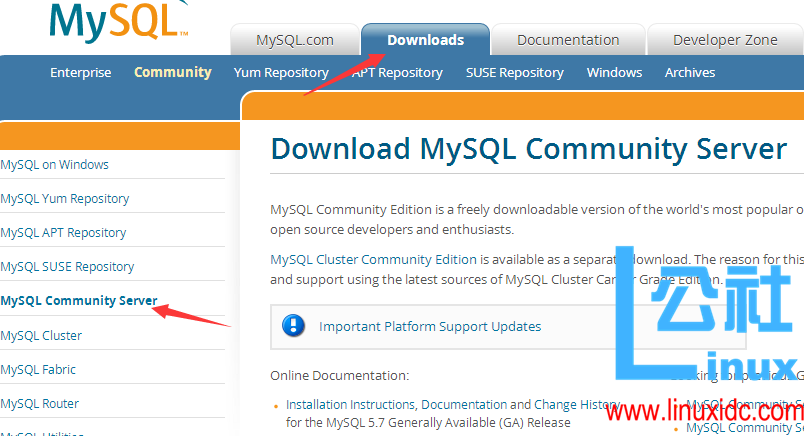Click the MySQL logo
This screenshot has height=436, width=804.
tap(119, 22)
